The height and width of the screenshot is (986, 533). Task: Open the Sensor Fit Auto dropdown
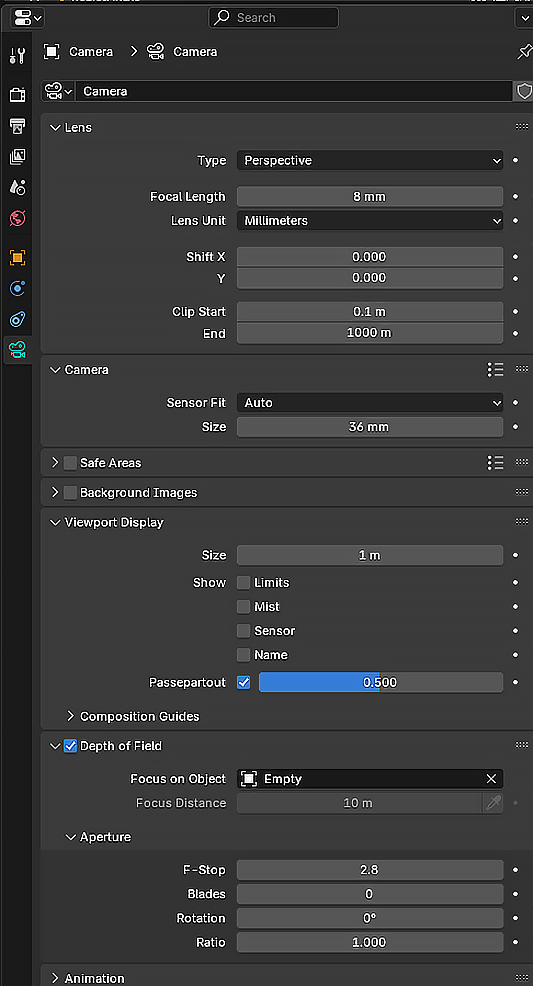pyautogui.click(x=370, y=403)
